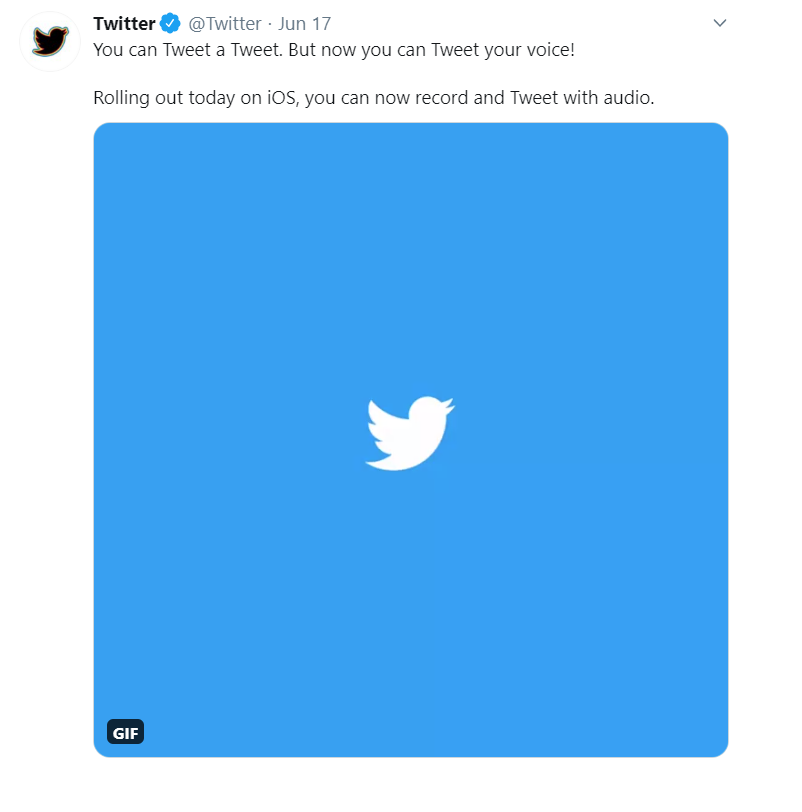The image size is (802, 812).
Task: Click the word 'Rolling' in tweet
Action: click(x=122, y=97)
